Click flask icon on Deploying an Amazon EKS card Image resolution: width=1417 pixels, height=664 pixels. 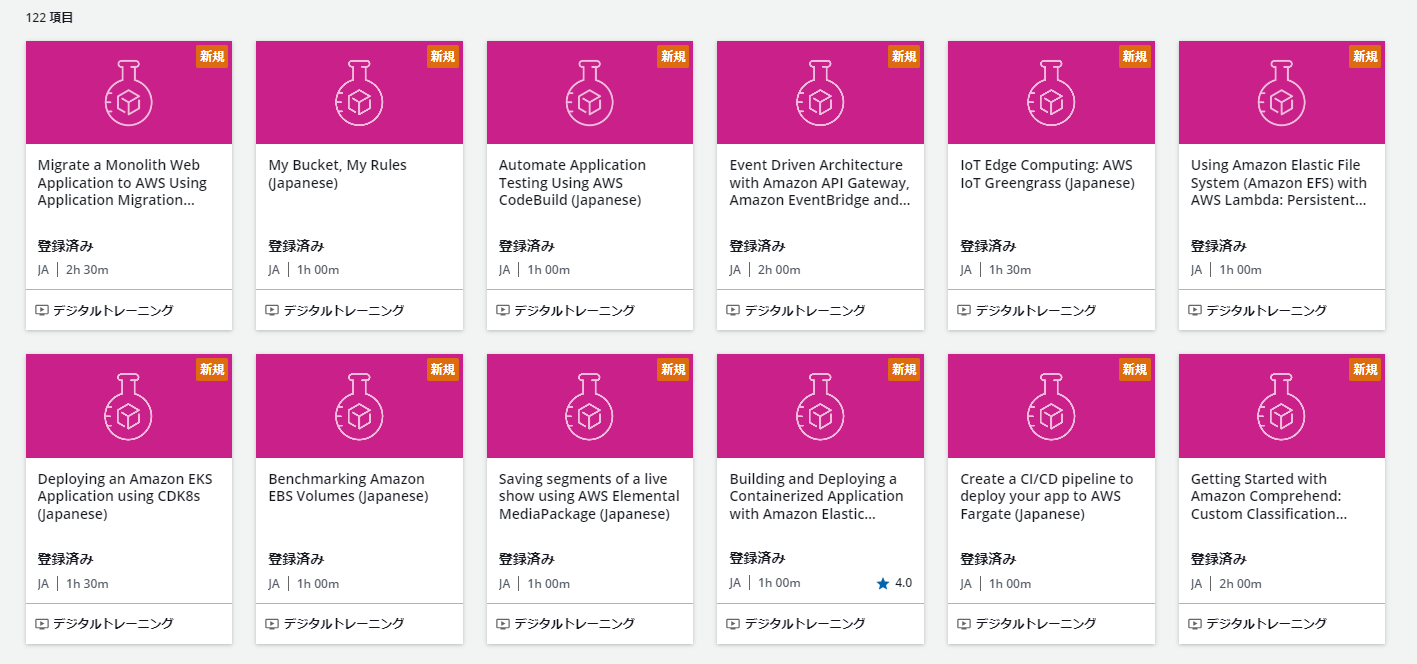tap(128, 406)
